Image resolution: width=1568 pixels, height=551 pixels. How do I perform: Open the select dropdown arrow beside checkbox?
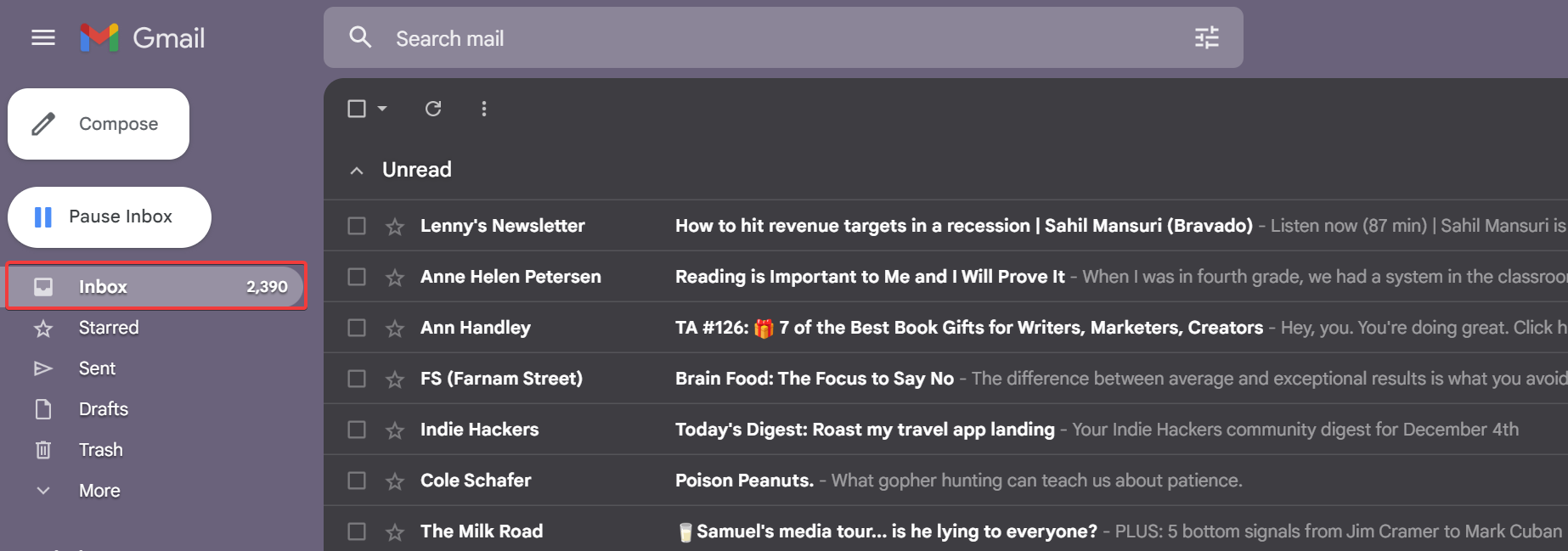pos(382,109)
